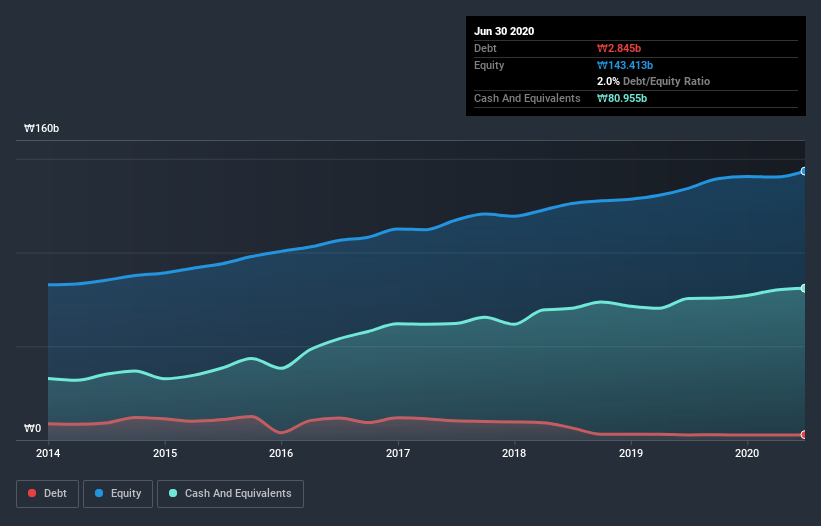
Task: Click the Jun 30 2020 tooltip date
Action: (x=504, y=31)
